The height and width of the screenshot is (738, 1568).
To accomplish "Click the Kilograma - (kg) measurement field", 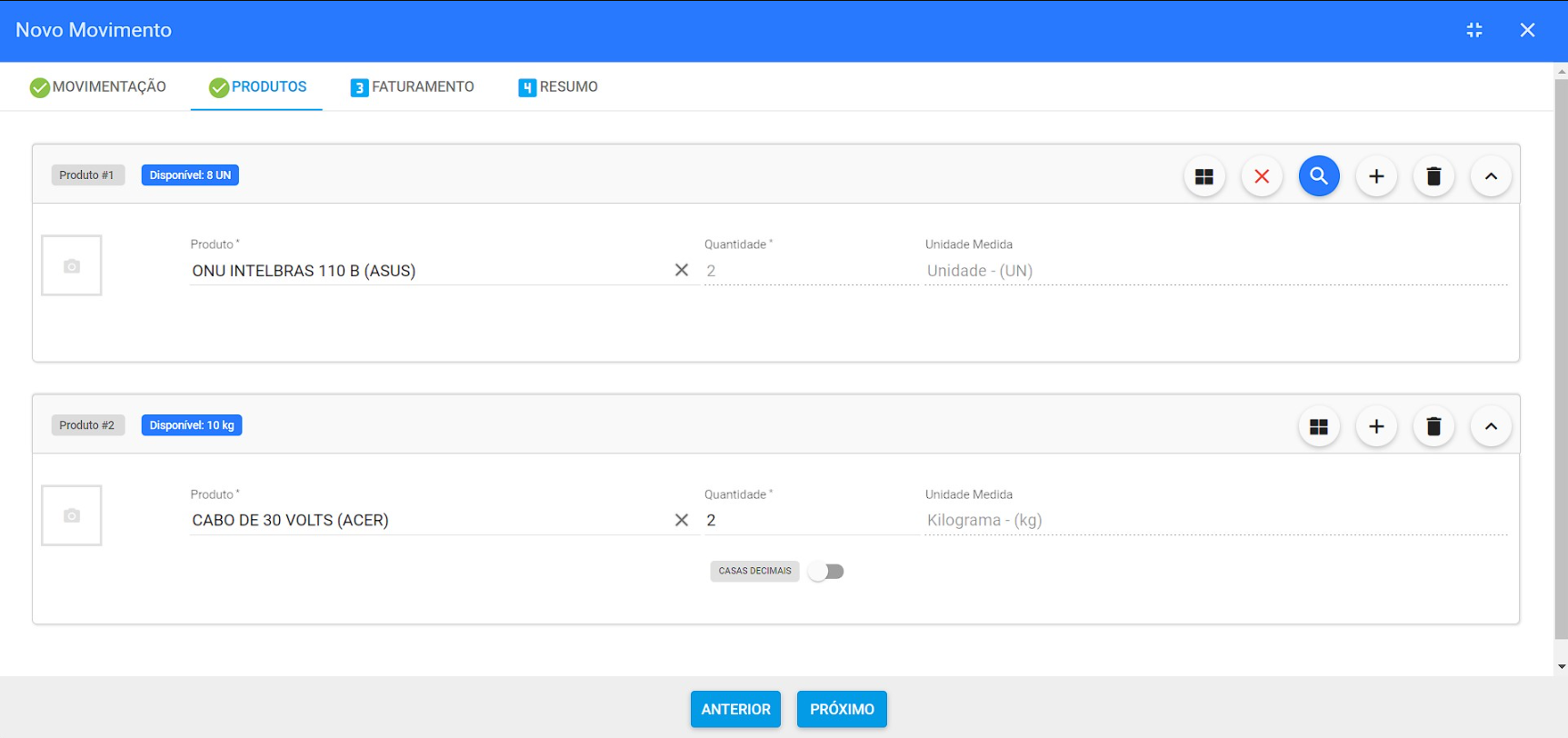I will point(1216,521).
